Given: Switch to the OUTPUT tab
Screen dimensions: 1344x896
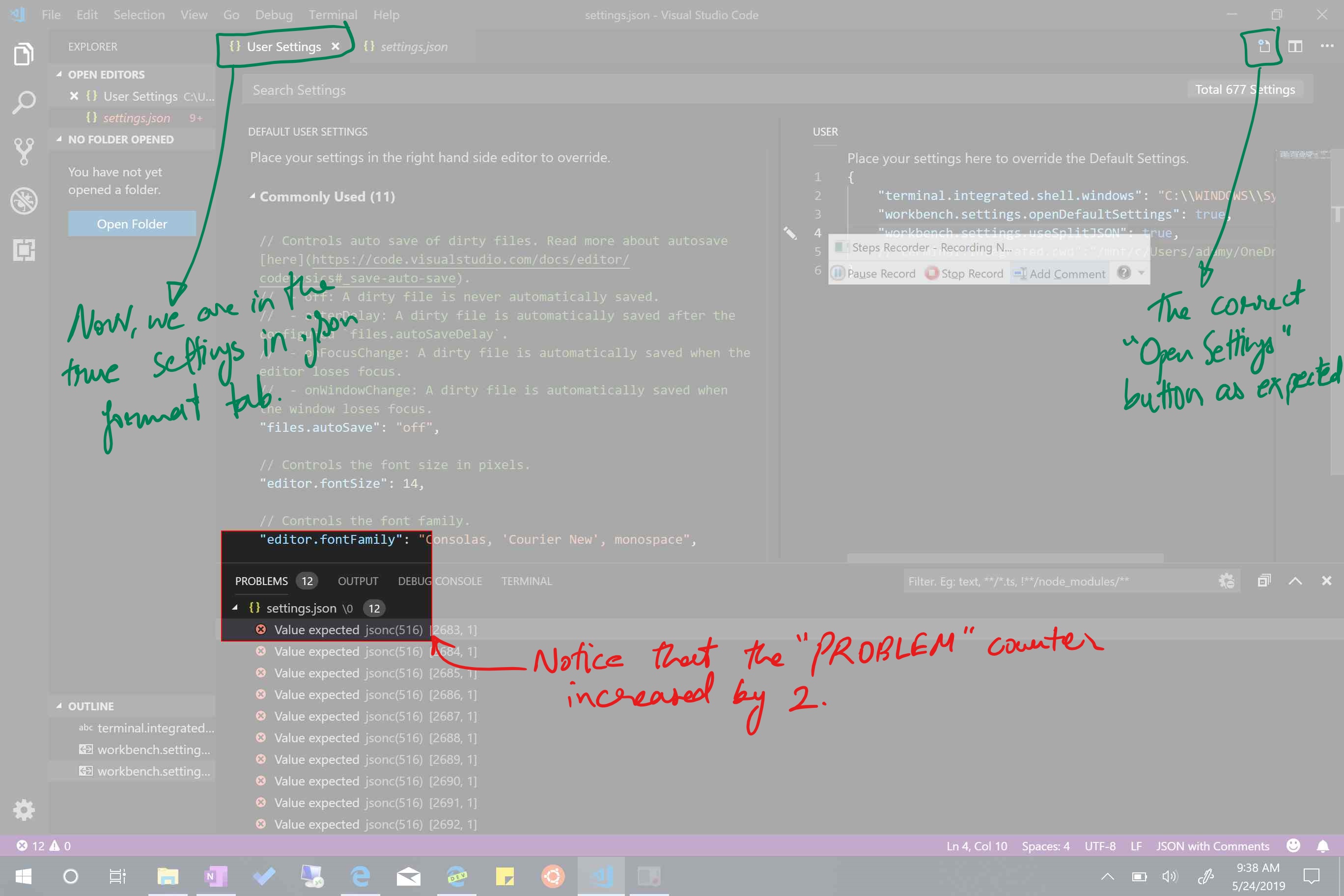Looking at the screenshot, I should click(x=358, y=581).
